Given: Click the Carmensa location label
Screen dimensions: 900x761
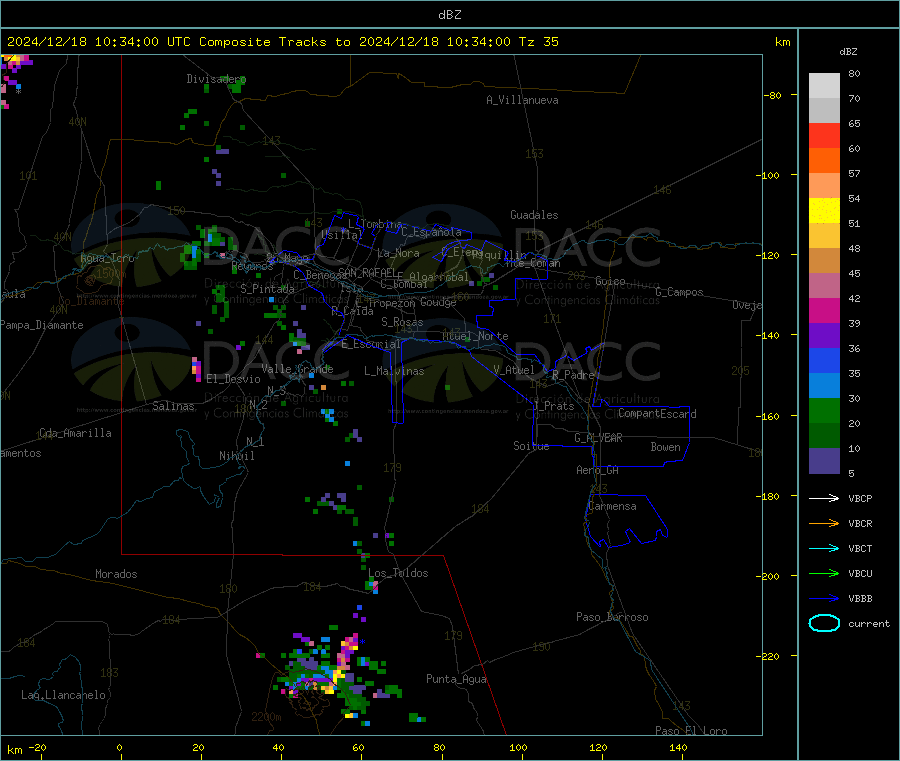Looking at the screenshot, I should point(613,506).
